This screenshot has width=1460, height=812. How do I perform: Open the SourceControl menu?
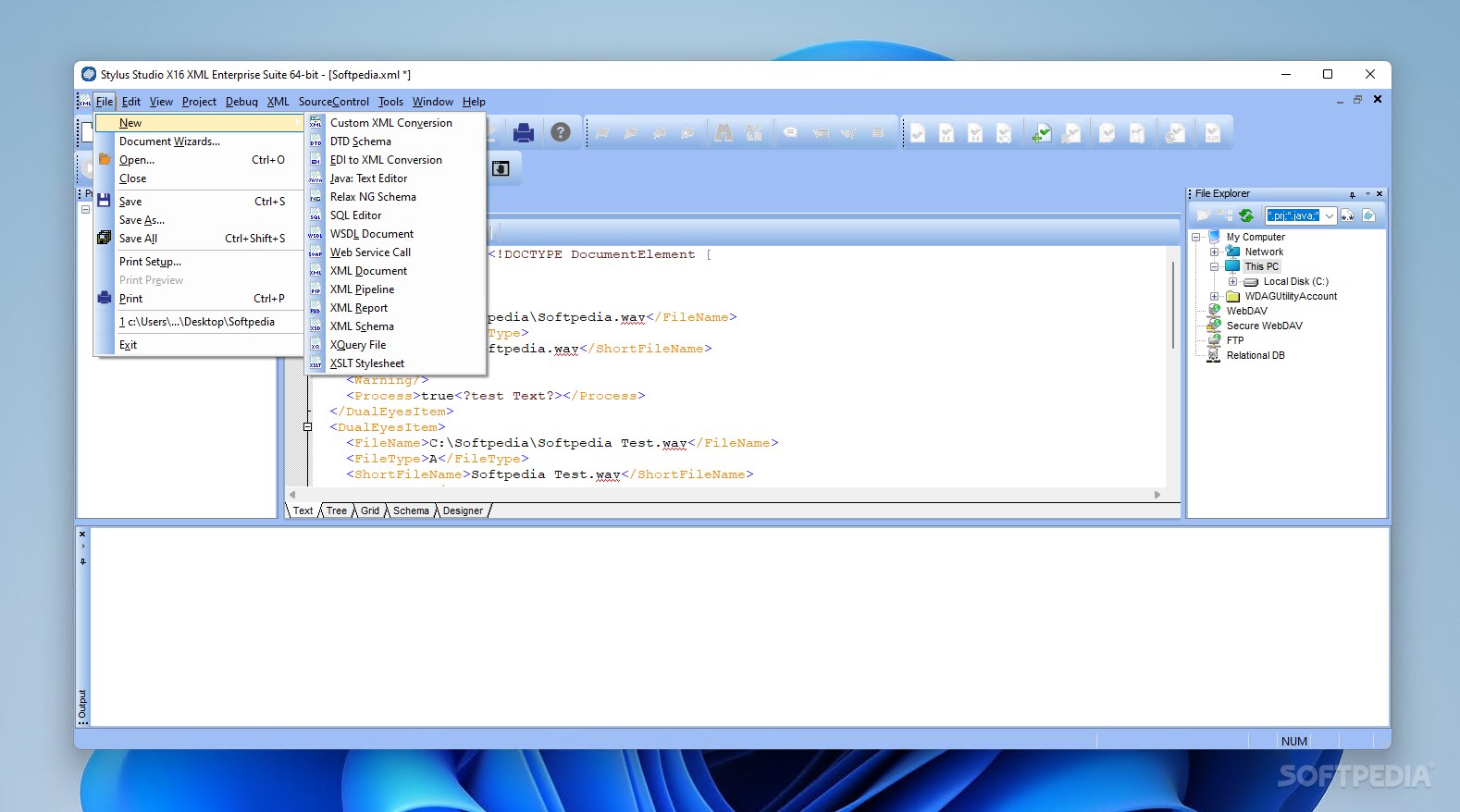coord(333,102)
